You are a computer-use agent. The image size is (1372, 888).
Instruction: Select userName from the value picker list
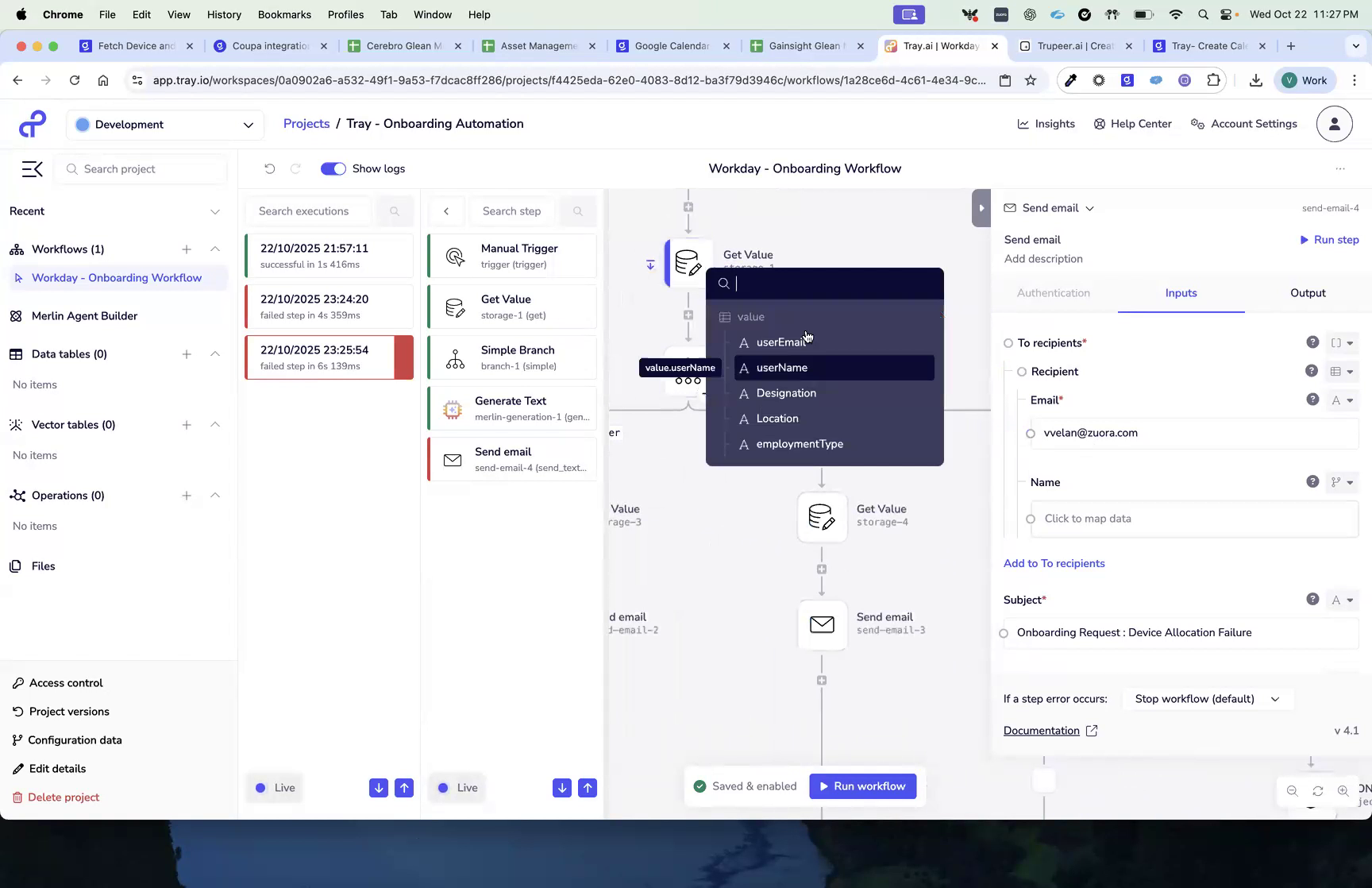tap(783, 367)
